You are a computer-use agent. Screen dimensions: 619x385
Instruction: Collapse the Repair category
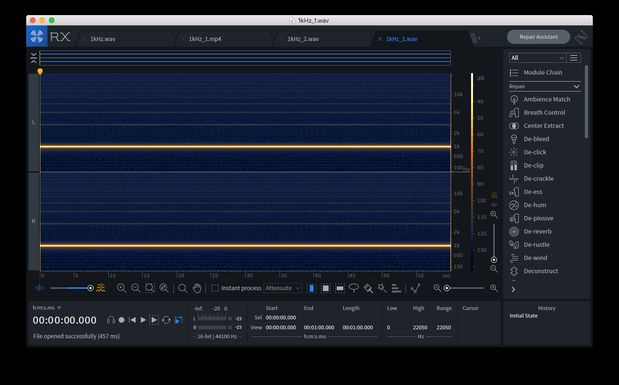point(545,86)
